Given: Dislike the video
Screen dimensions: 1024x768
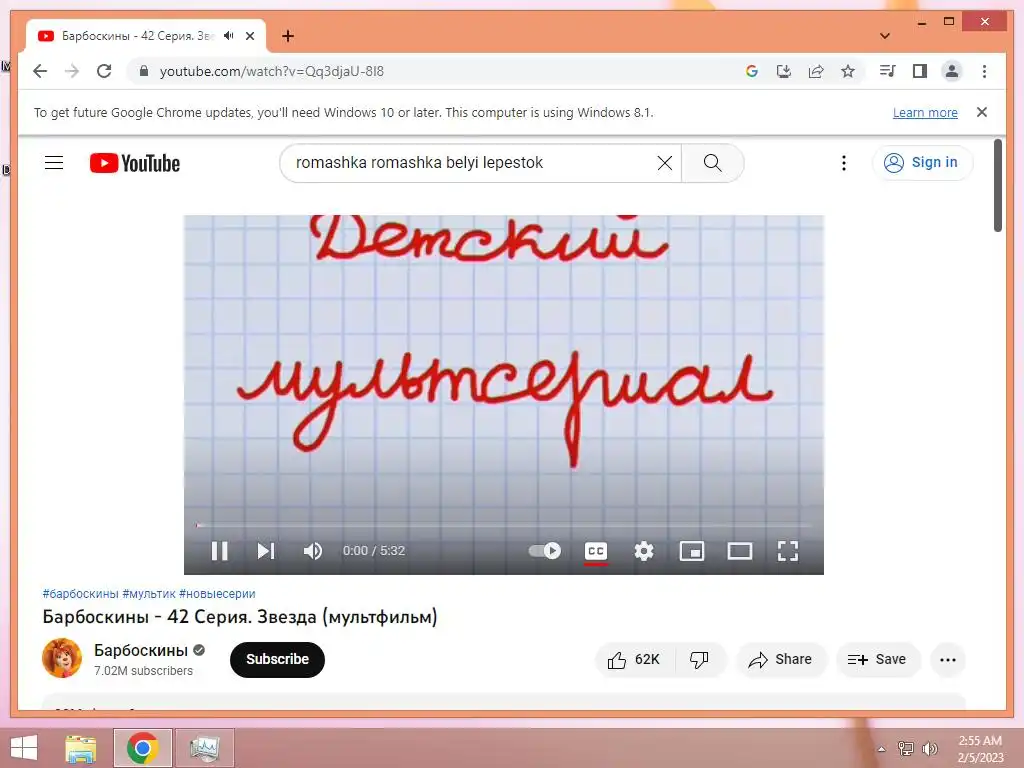Looking at the screenshot, I should coord(699,660).
